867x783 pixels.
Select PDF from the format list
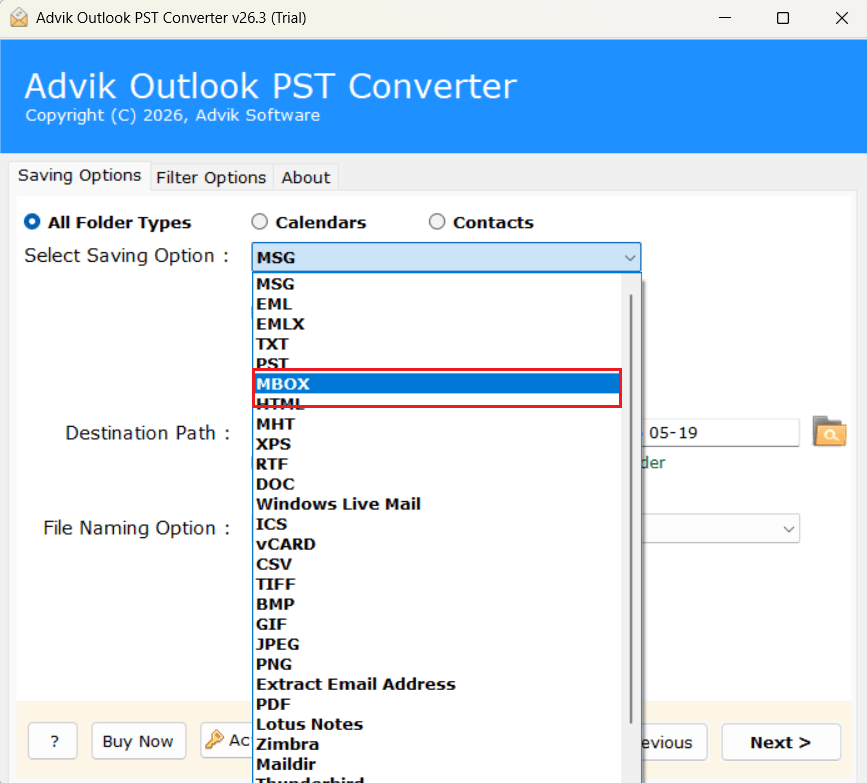click(x=437, y=704)
